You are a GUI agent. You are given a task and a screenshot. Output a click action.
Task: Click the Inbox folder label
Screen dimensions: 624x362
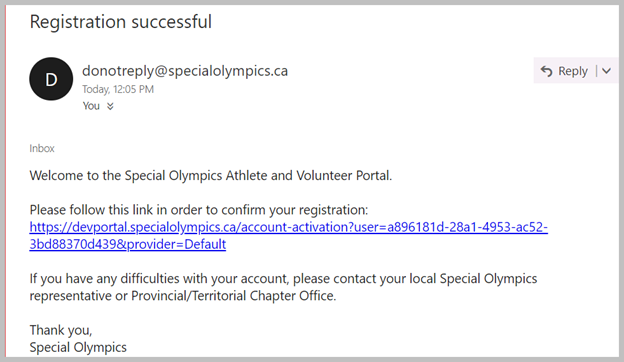tap(42, 148)
